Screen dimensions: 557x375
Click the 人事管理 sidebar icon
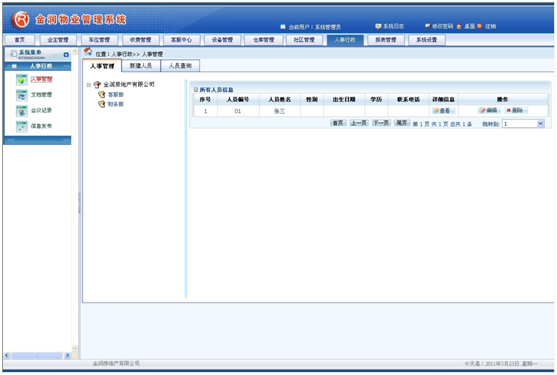point(21,80)
